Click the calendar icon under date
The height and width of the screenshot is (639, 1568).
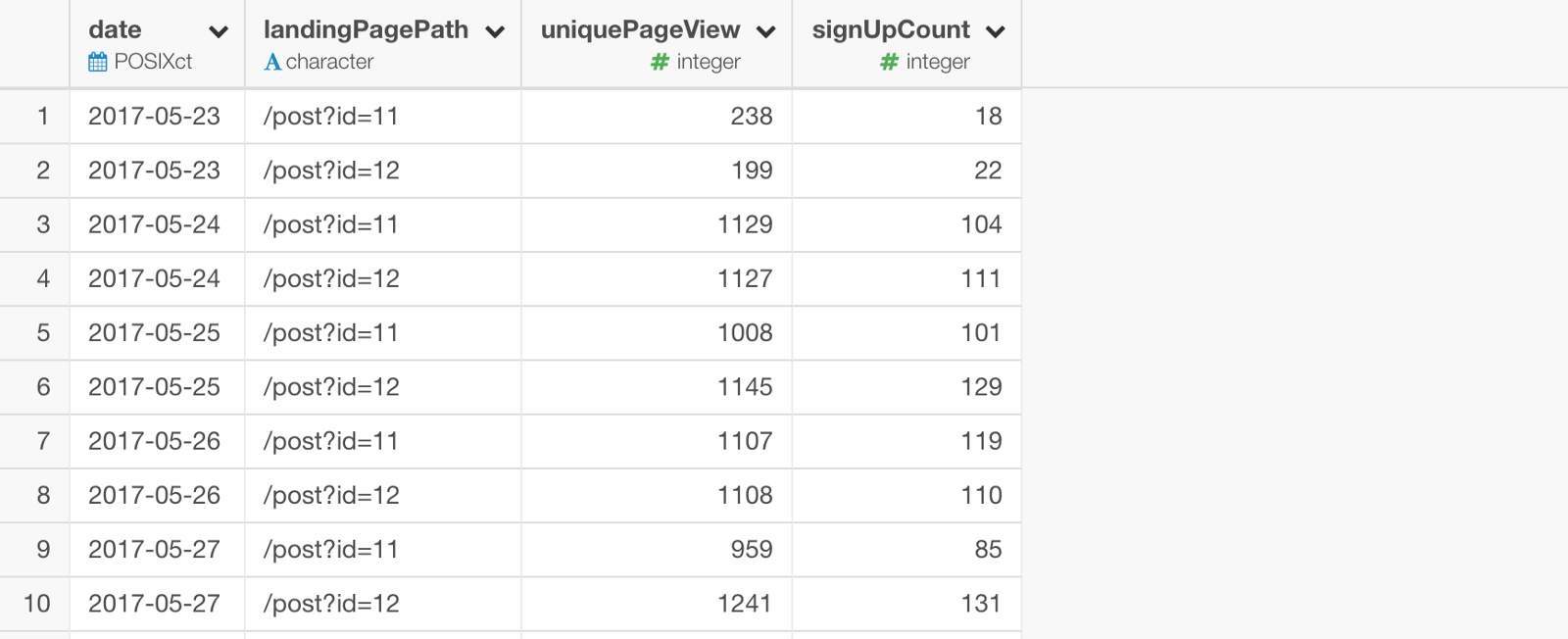click(x=98, y=62)
